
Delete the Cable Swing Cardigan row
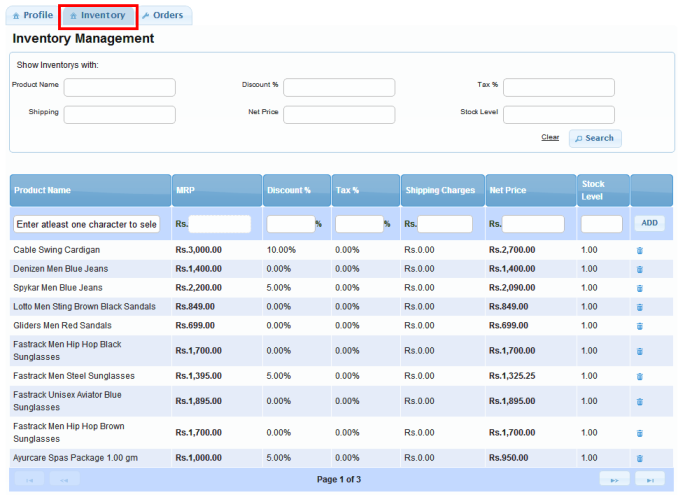point(640,250)
